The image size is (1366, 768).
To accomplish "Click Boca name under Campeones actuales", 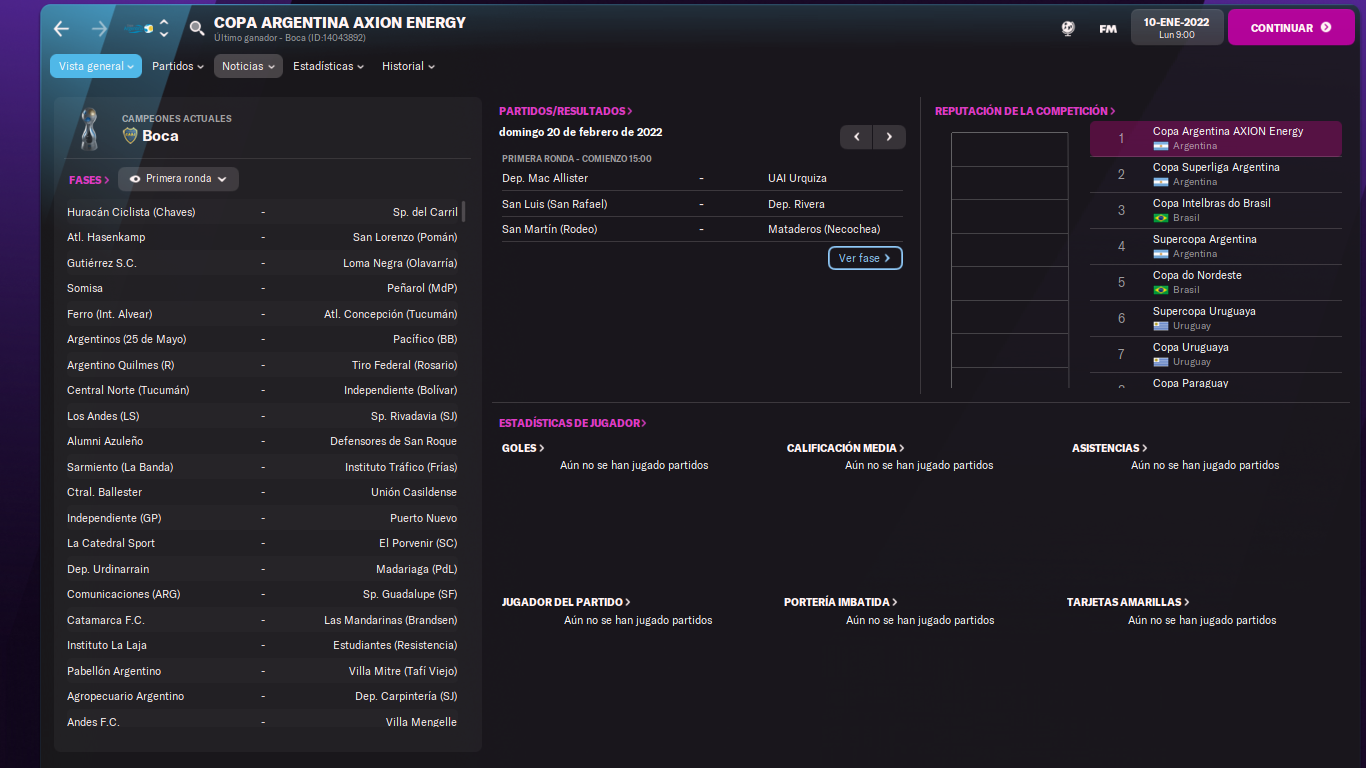I will point(160,136).
